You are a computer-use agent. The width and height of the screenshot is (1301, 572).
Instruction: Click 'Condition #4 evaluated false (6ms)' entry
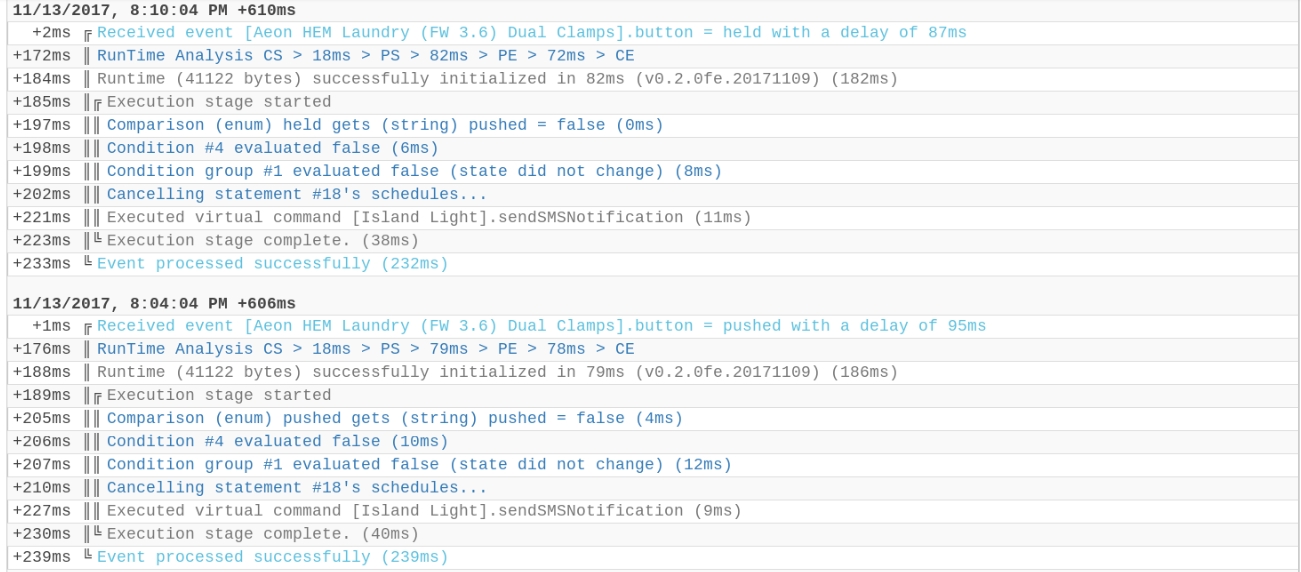273,148
